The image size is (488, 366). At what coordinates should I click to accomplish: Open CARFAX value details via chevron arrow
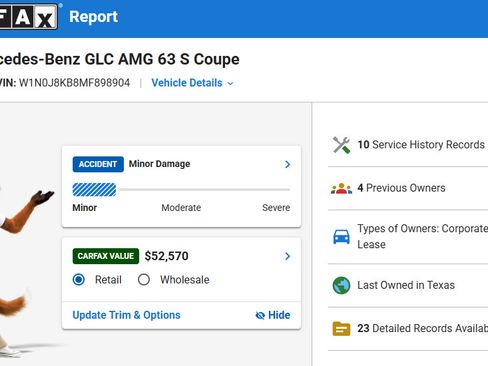pos(287,256)
